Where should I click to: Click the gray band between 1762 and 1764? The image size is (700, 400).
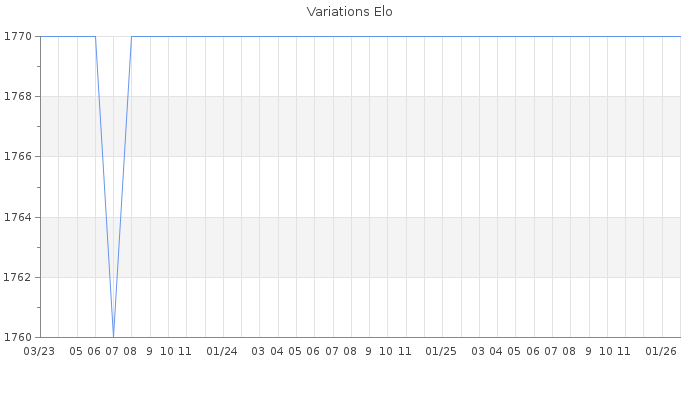click(x=400, y=247)
